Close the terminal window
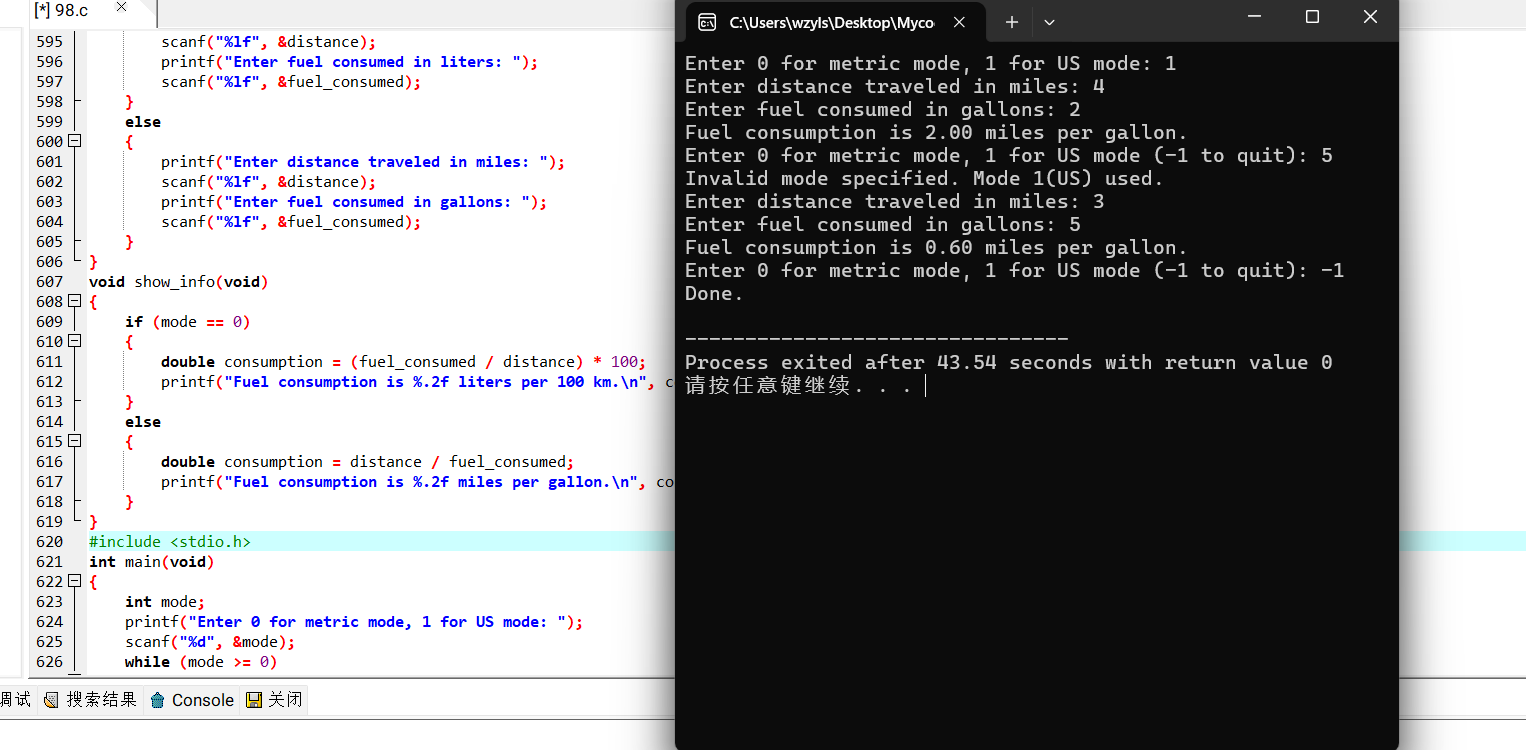This screenshot has width=1526, height=750. (x=1370, y=17)
